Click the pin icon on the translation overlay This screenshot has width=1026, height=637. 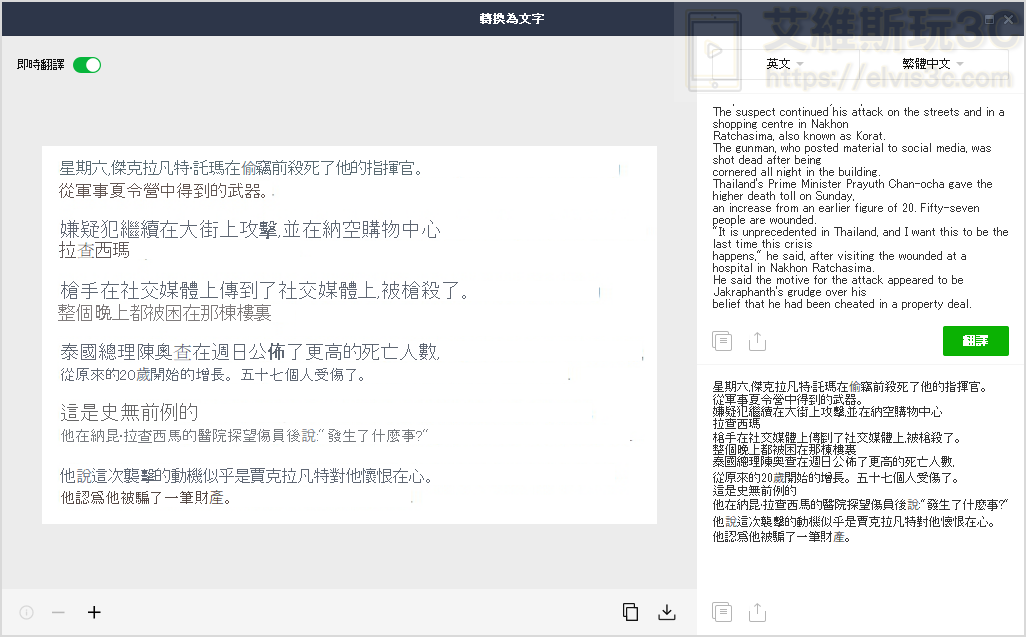988,18
